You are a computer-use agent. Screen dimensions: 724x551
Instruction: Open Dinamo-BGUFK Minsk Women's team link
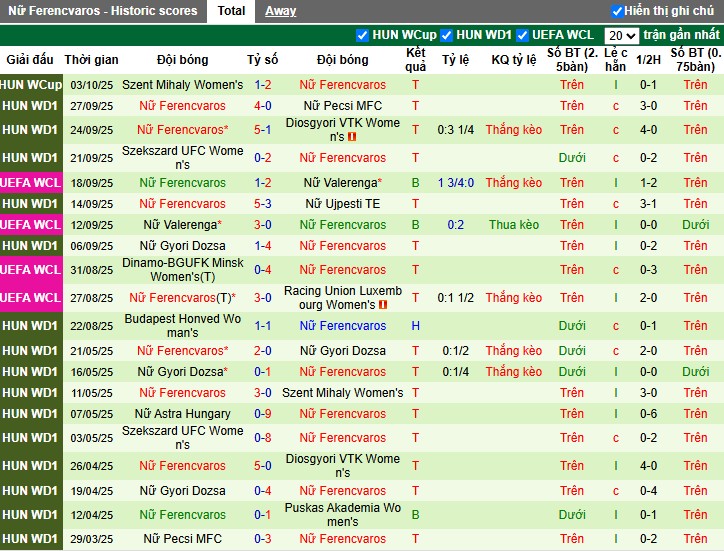(182, 270)
